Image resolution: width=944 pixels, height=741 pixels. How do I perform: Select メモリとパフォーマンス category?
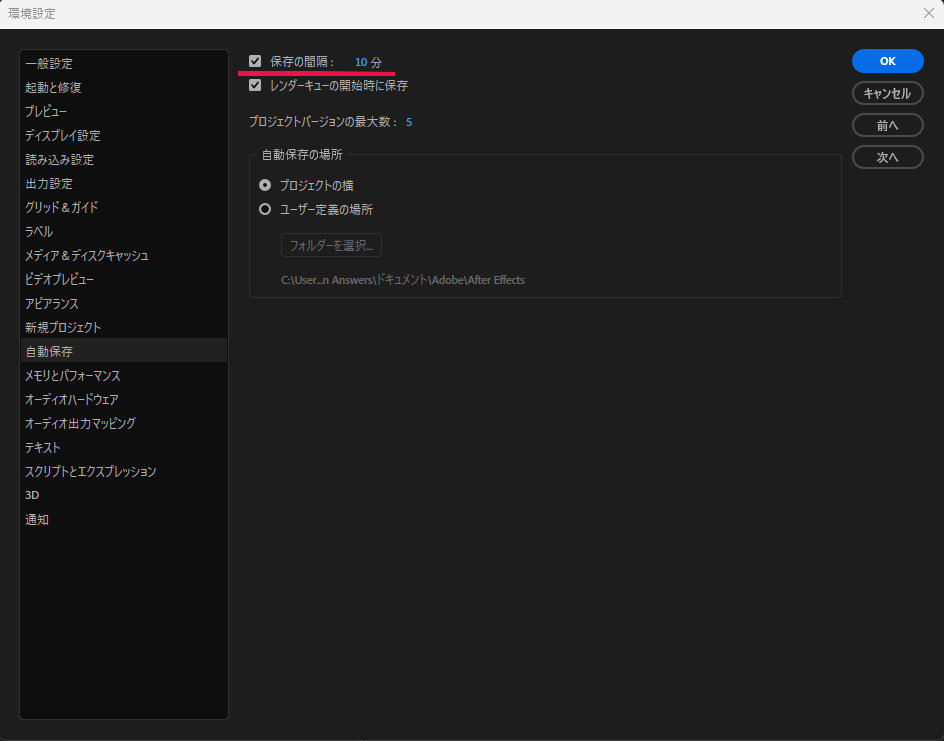point(73,376)
